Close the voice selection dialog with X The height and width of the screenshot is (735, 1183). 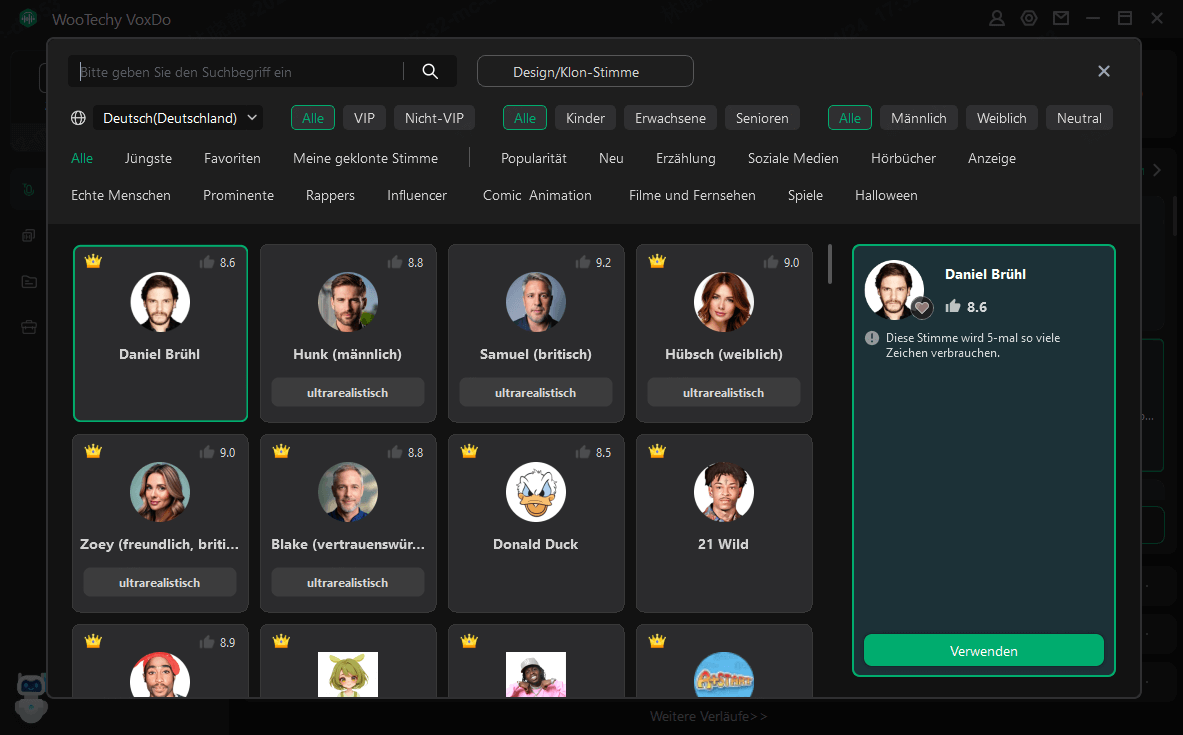tap(1104, 71)
